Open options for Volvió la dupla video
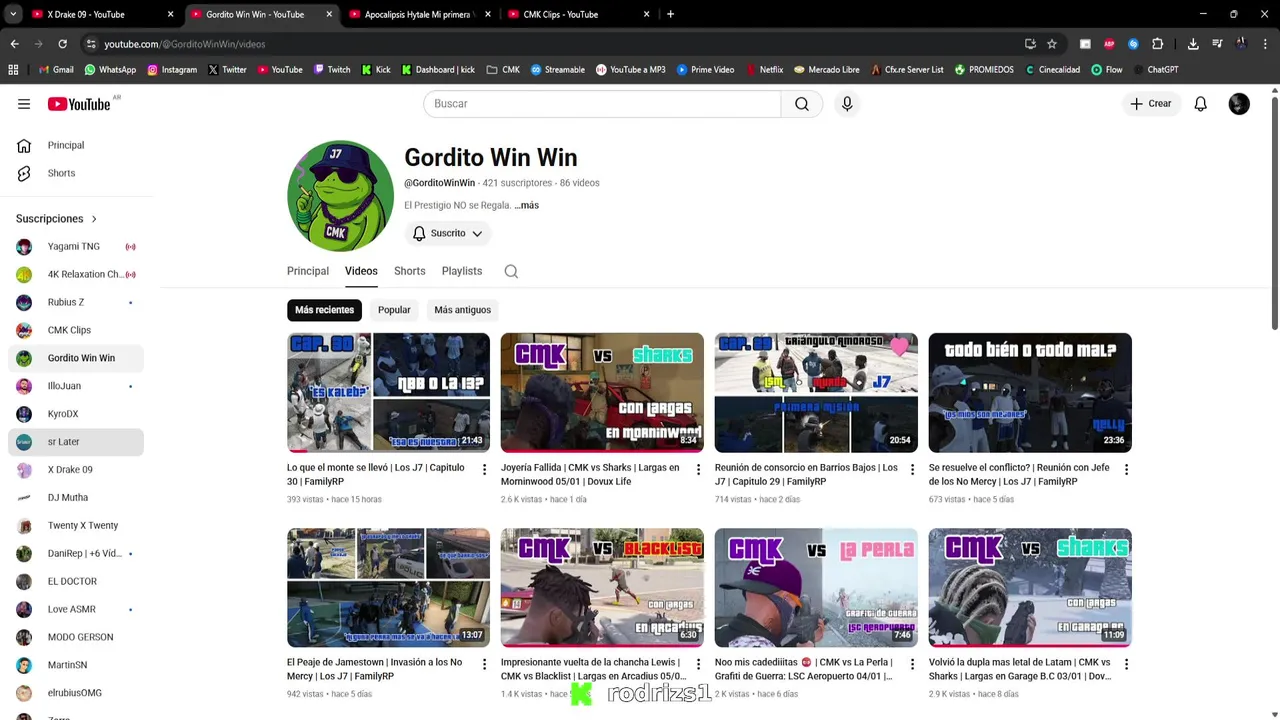The height and width of the screenshot is (720, 1280). coord(1127,665)
